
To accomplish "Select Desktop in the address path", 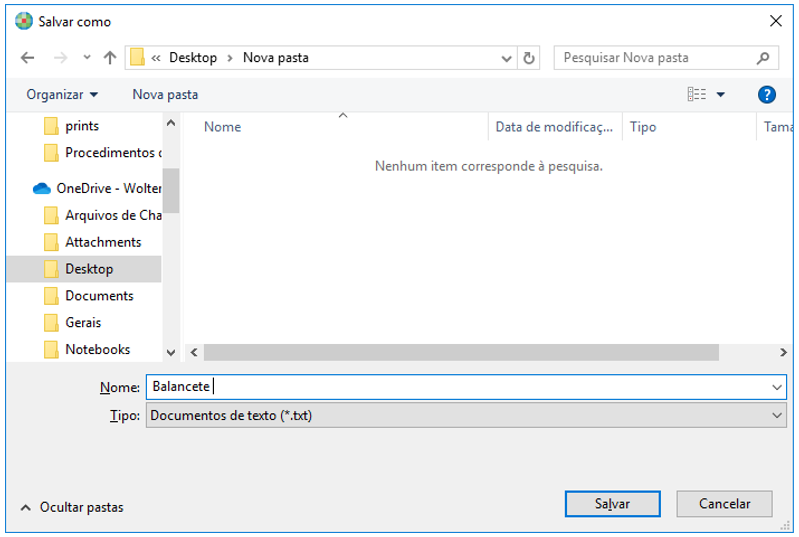I will 193,58.
